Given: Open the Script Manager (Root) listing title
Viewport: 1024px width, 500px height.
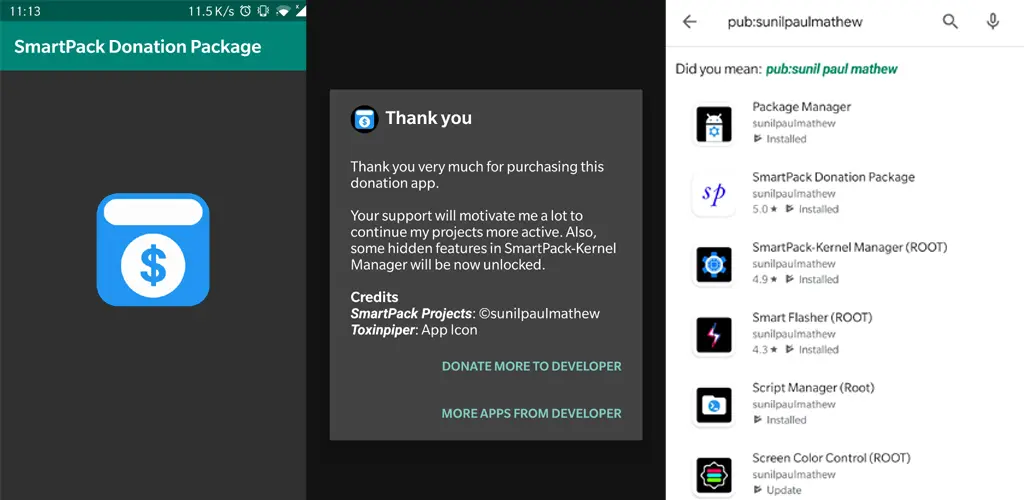Looking at the screenshot, I should pos(813,388).
